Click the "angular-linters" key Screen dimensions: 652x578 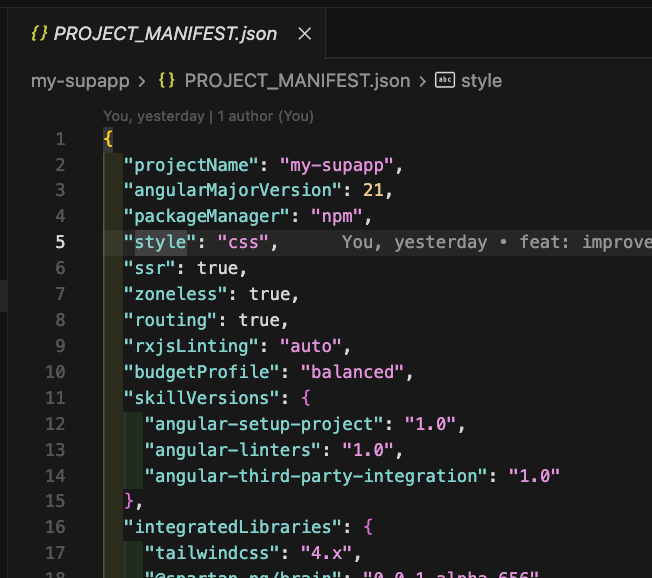click(x=233, y=450)
